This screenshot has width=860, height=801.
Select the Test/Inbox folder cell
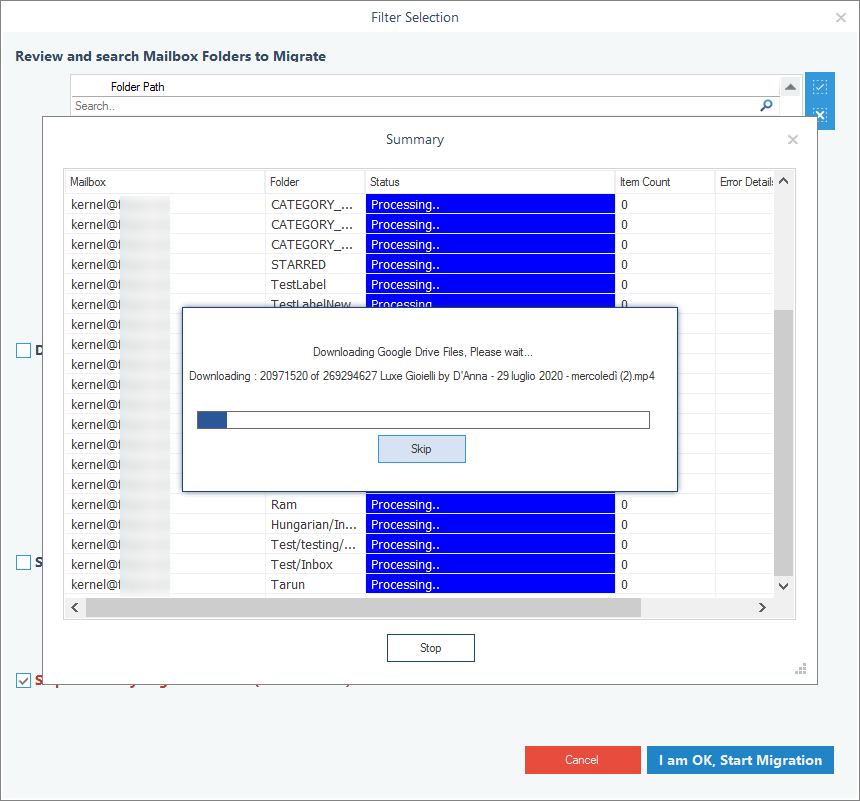click(315, 565)
